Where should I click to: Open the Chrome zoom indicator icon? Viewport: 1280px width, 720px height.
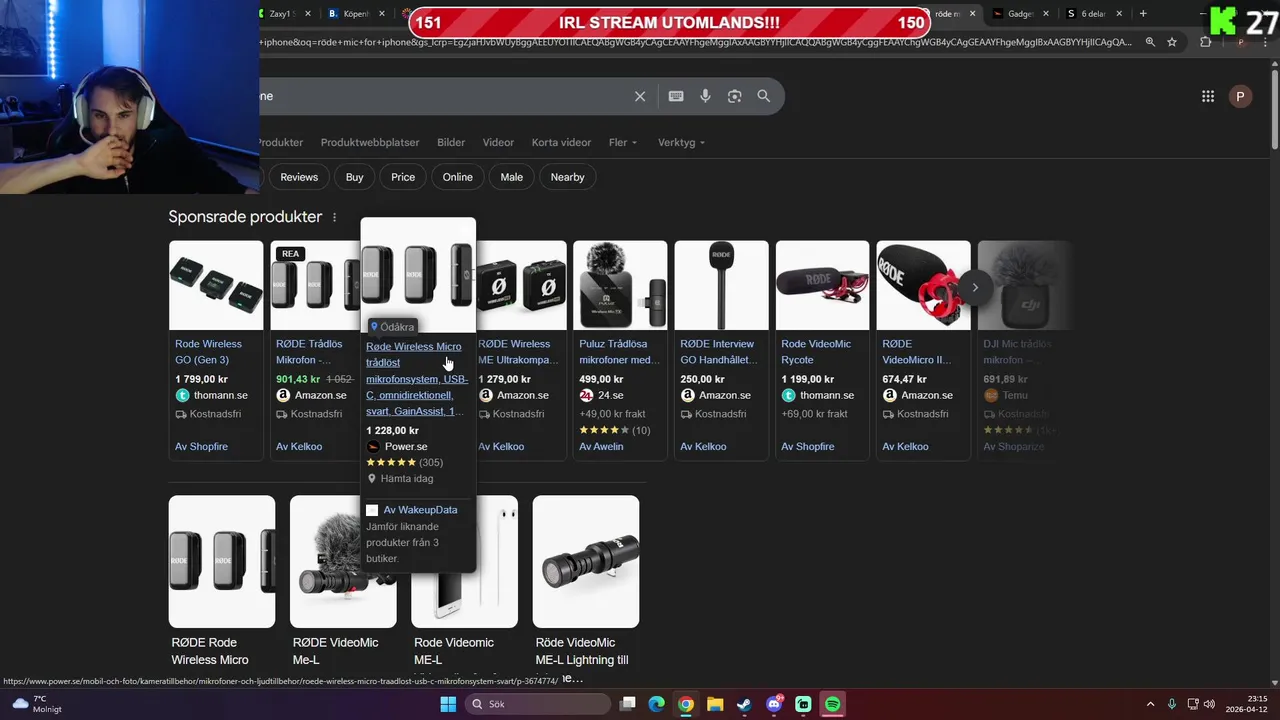[1150, 42]
